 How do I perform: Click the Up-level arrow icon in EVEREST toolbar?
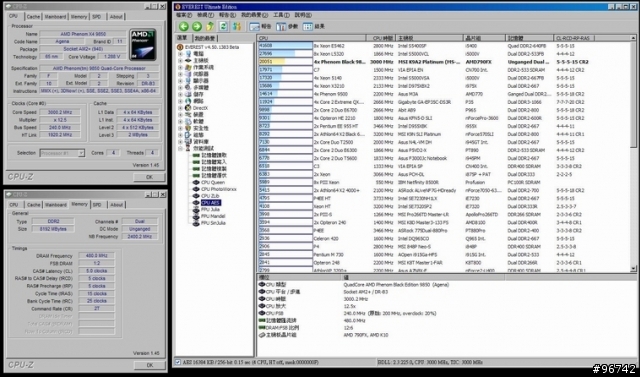click(210, 27)
